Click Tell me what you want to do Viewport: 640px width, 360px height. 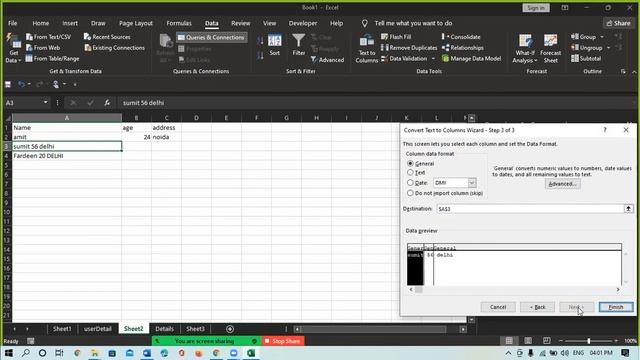pyautogui.click(x=413, y=23)
